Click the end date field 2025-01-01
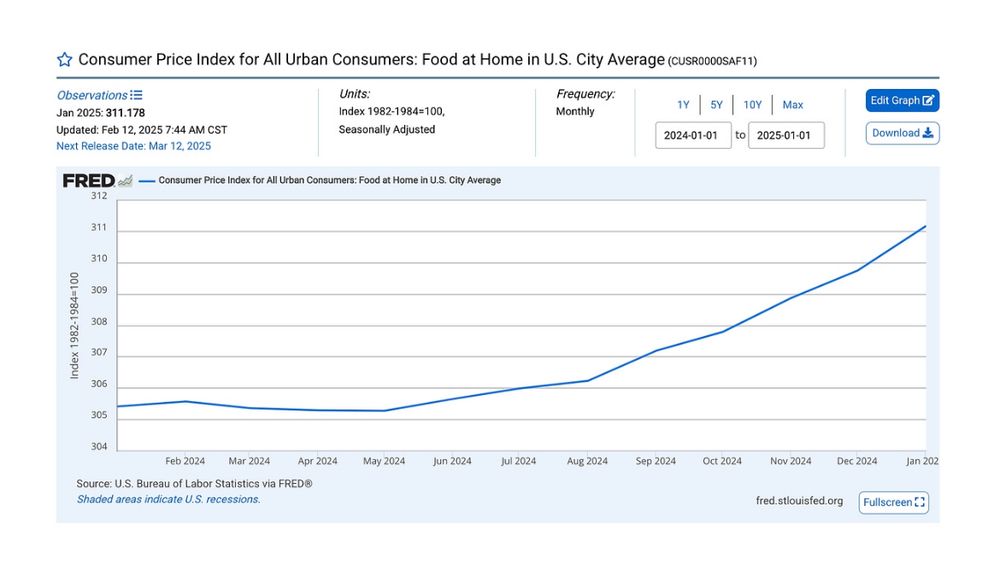Screen dimensions: 1000x578 point(786,136)
